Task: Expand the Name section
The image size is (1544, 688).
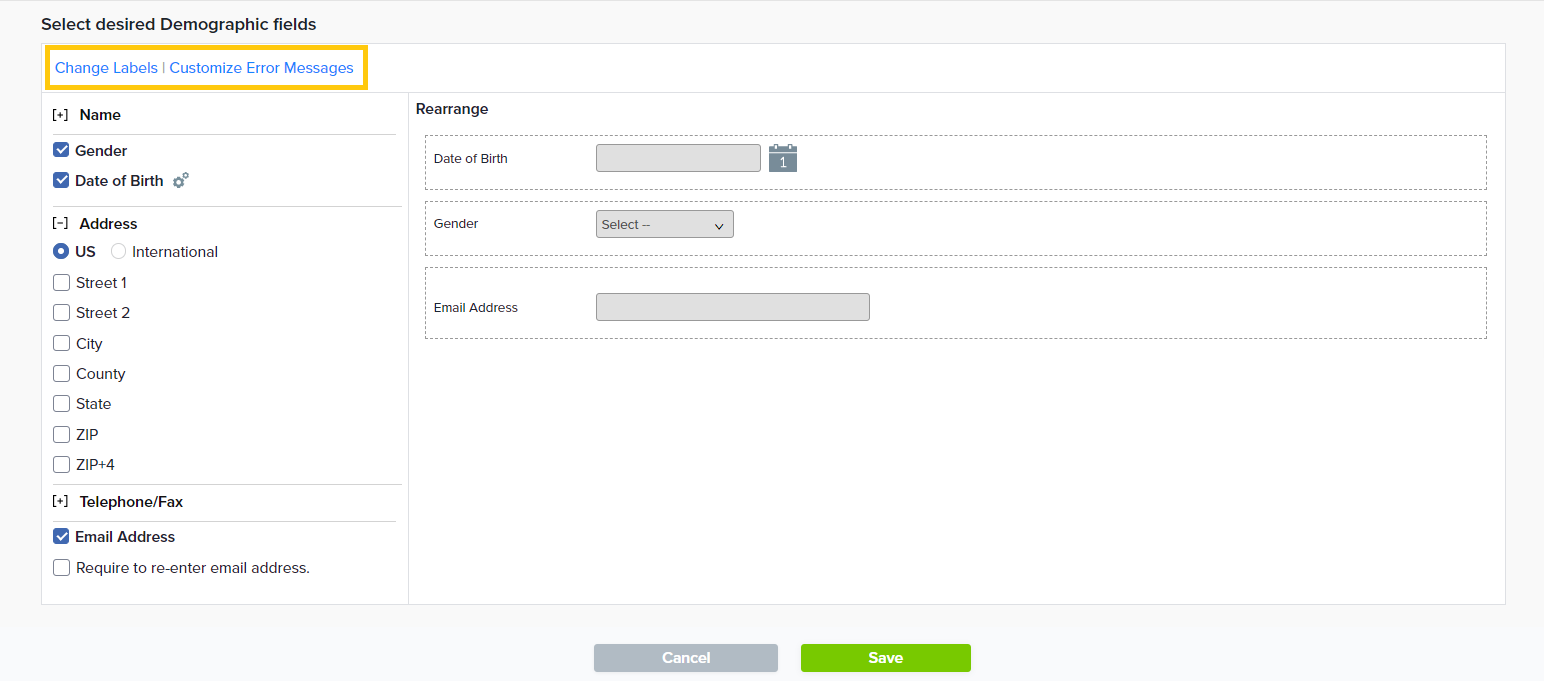Action: point(60,115)
